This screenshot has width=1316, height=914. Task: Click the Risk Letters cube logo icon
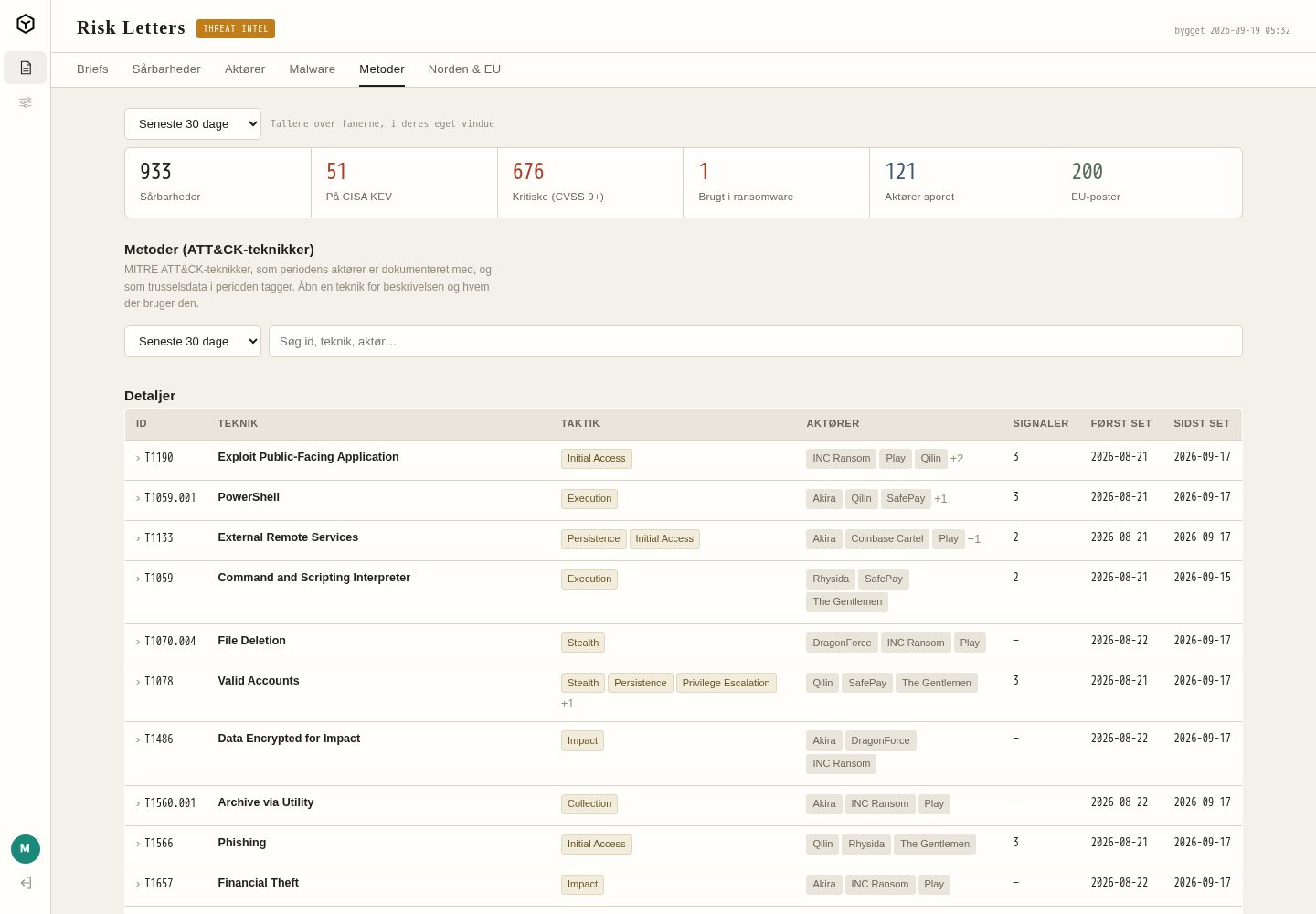(x=26, y=24)
